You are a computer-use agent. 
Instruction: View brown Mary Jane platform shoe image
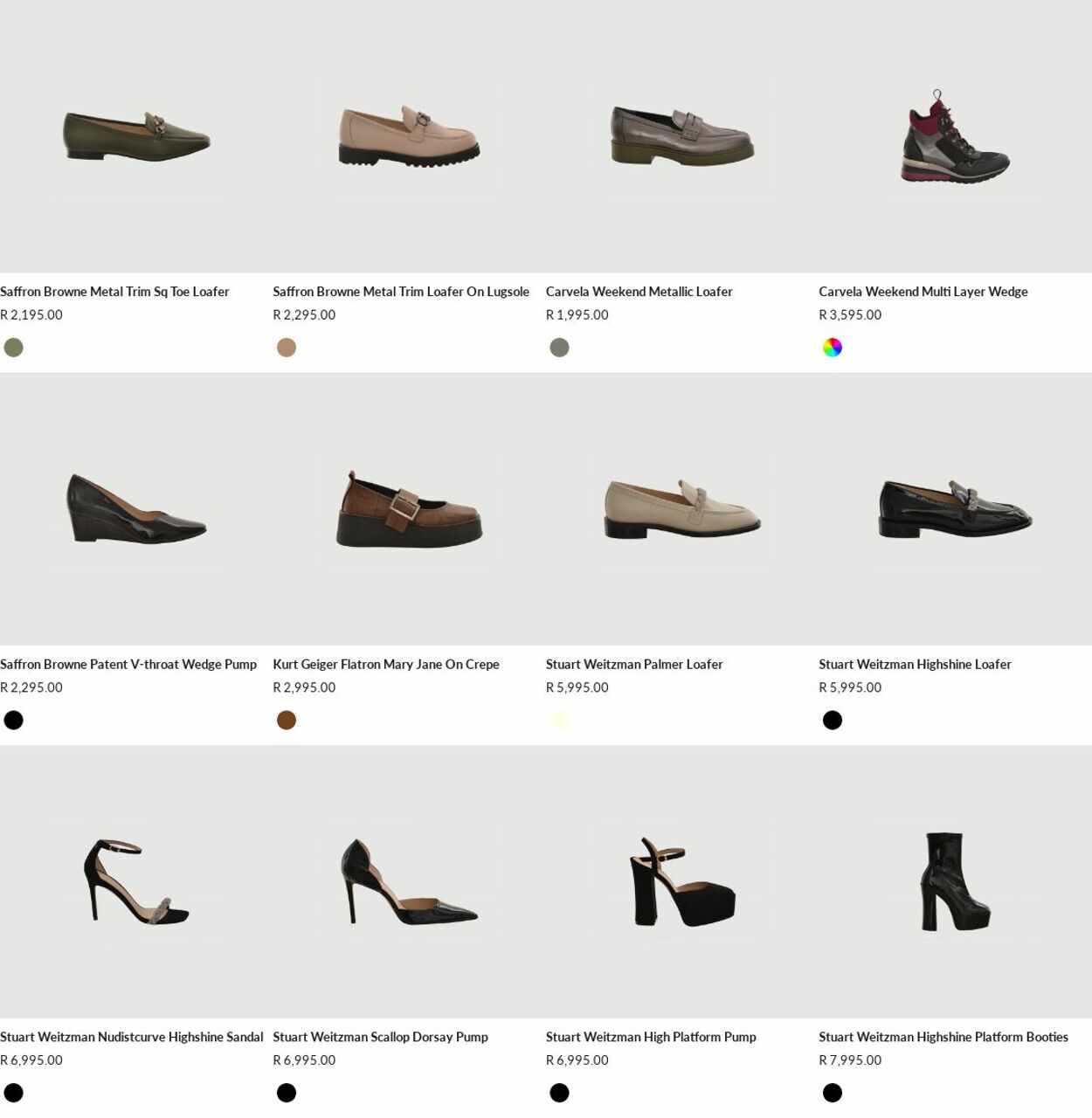[409, 509]
